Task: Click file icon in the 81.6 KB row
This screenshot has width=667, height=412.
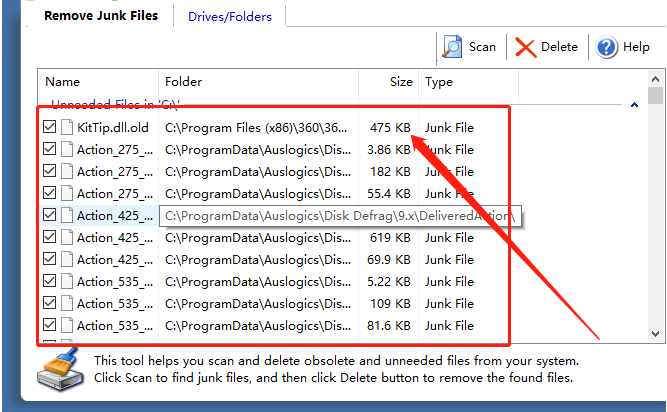Action: coord(68,325)
